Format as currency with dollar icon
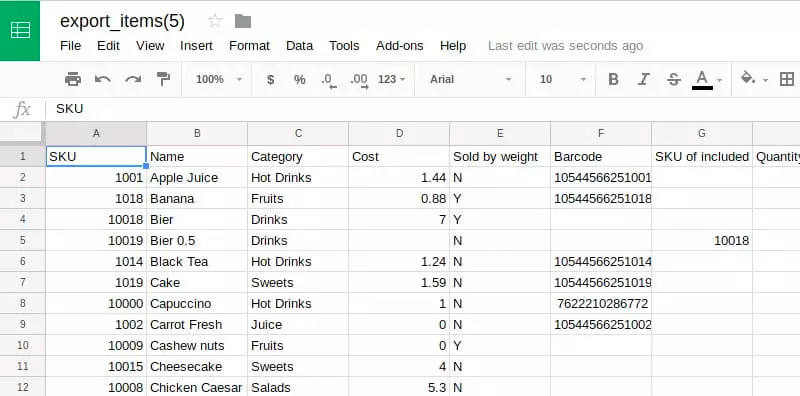Image resolution: width=800 pixels, height=396 pixels. (270, 79)
